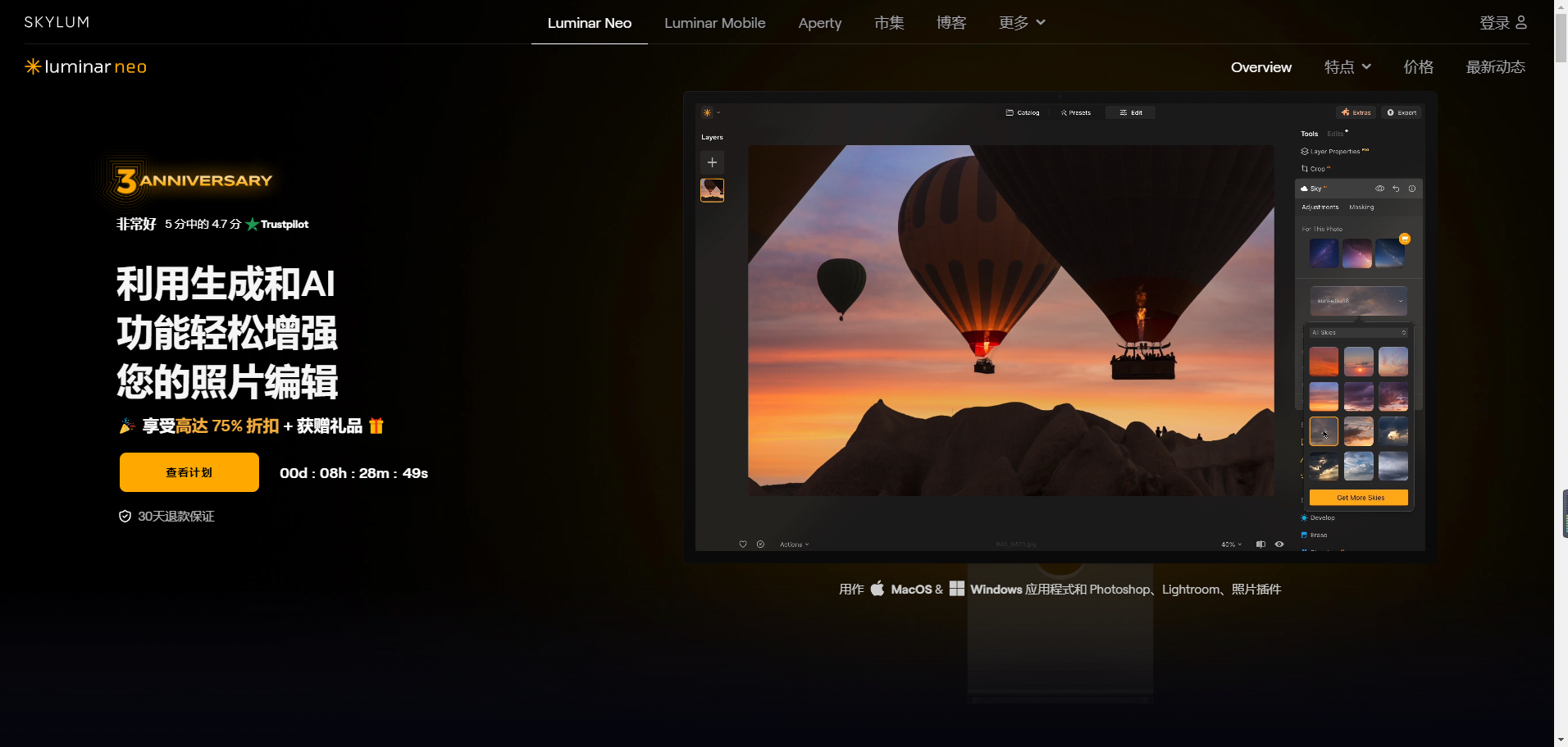This screenshot has height=747, width=1568.
Task: Toggle the before/after compare view
Action: 1261,544
